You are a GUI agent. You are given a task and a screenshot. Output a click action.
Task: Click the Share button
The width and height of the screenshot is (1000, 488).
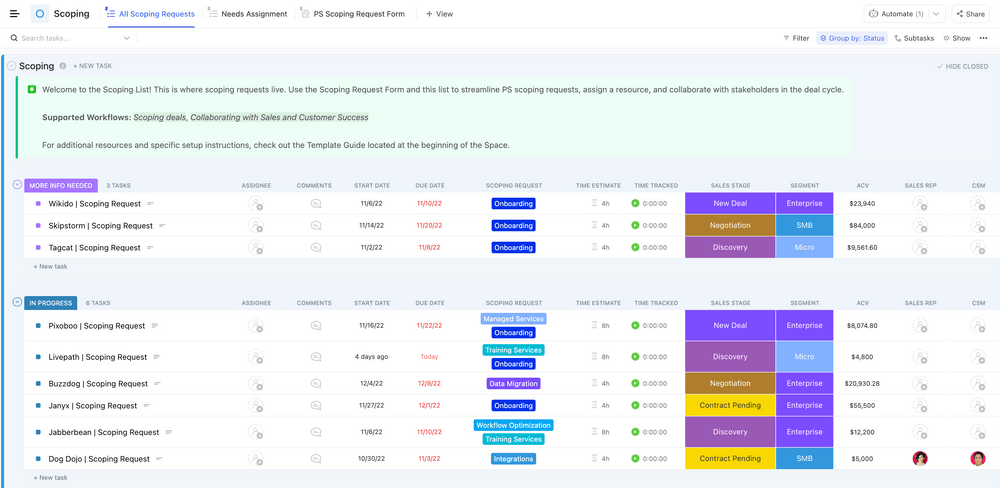pos(970,14)
